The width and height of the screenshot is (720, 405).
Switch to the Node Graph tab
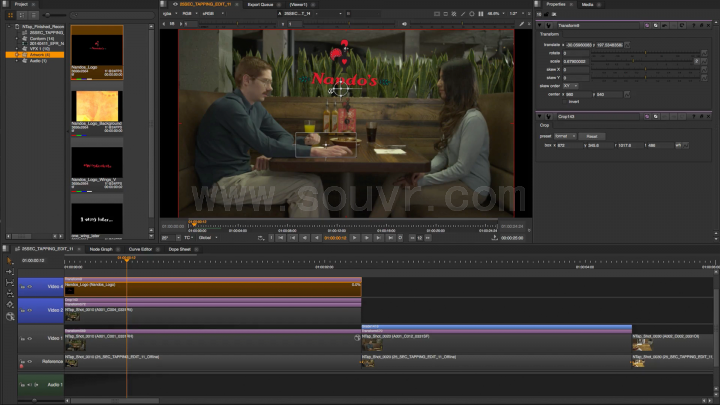tap(101, 249)
